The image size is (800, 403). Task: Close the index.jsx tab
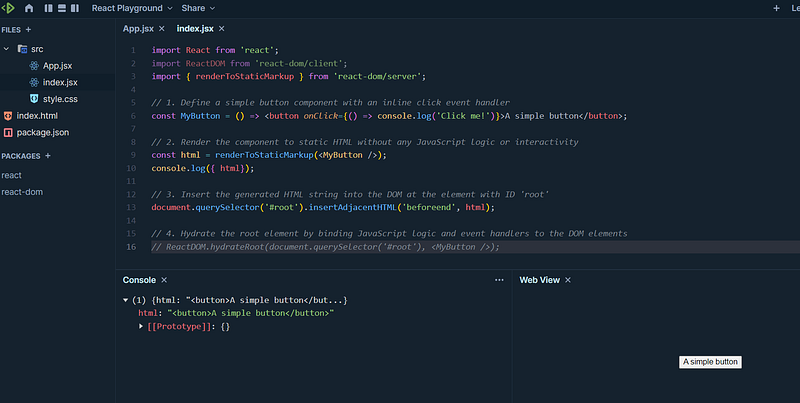221,29
